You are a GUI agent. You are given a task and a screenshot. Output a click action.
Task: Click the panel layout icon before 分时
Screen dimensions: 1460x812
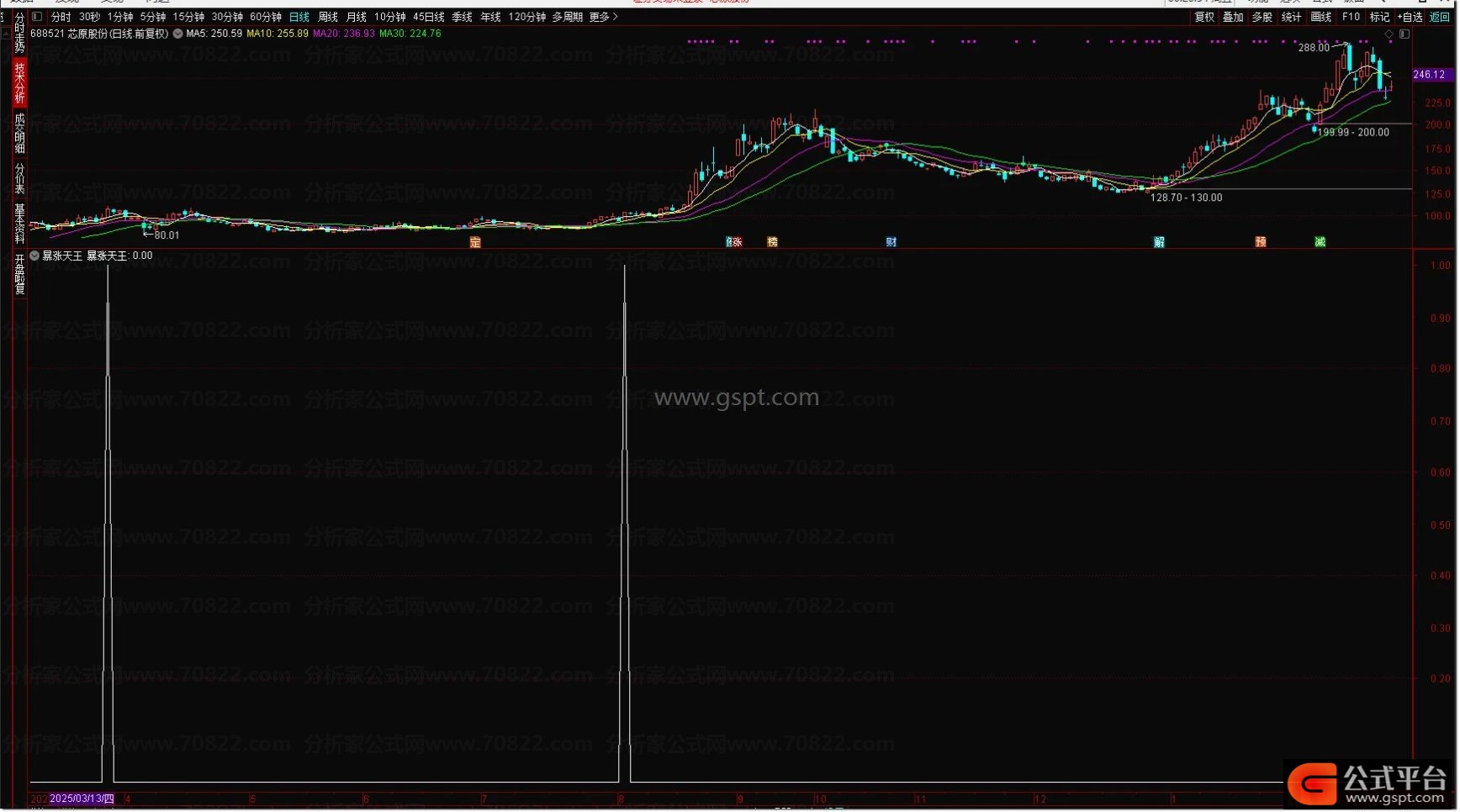tap(37, 17)
